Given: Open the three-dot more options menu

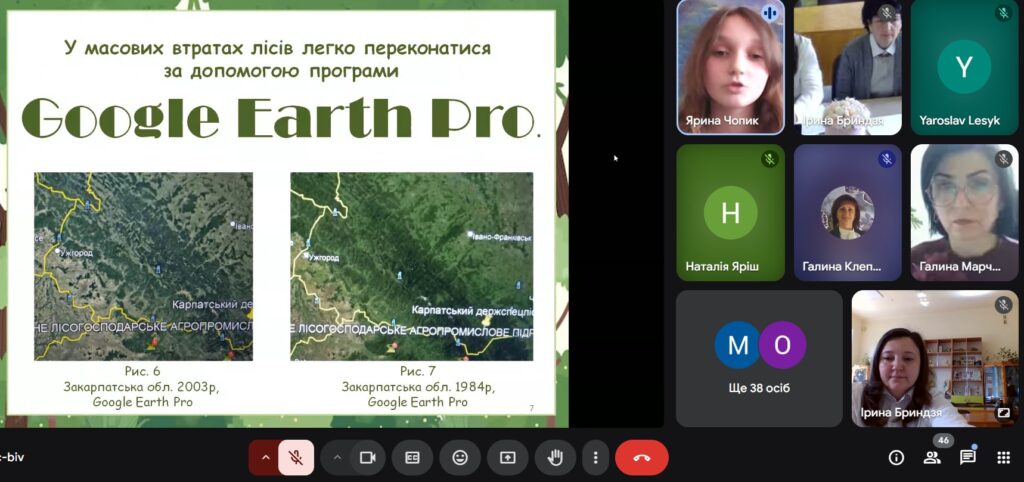Looking at the screenshot, I should pos(595,457).
